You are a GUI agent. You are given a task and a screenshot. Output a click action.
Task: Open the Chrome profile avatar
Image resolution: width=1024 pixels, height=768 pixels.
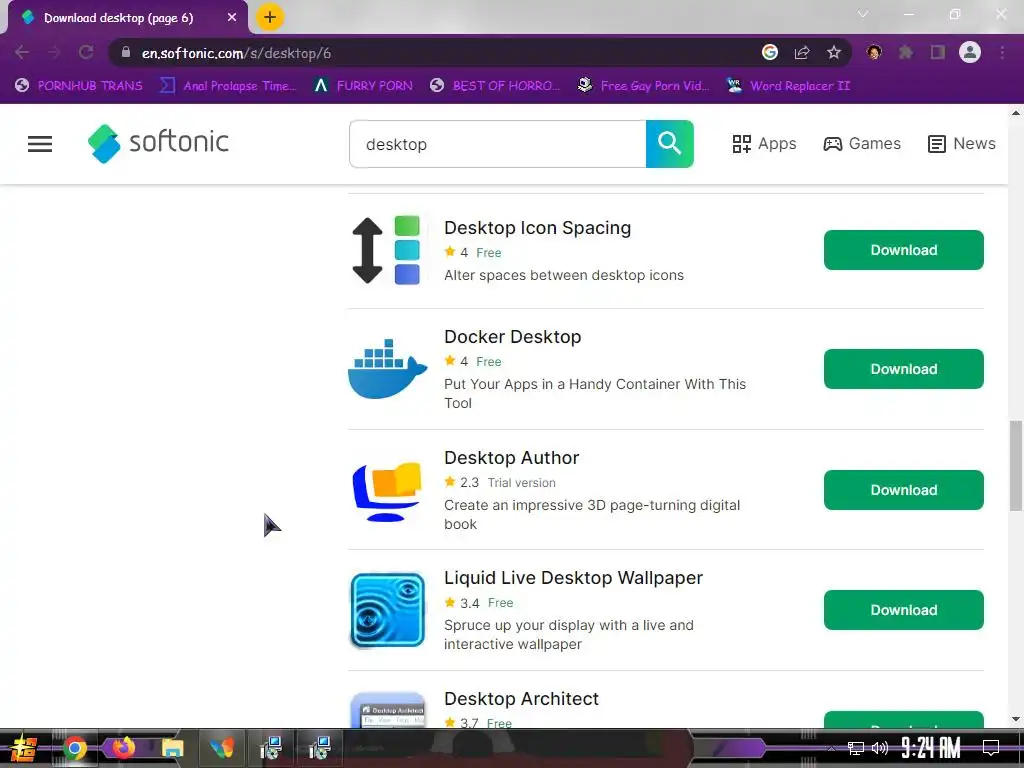970,52
